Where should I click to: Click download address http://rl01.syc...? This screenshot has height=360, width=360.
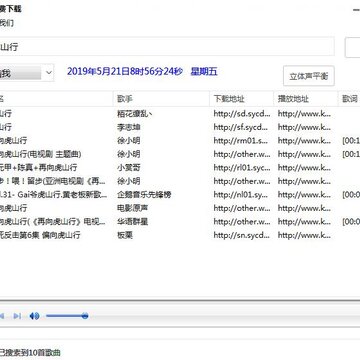(x=242, y=167)
